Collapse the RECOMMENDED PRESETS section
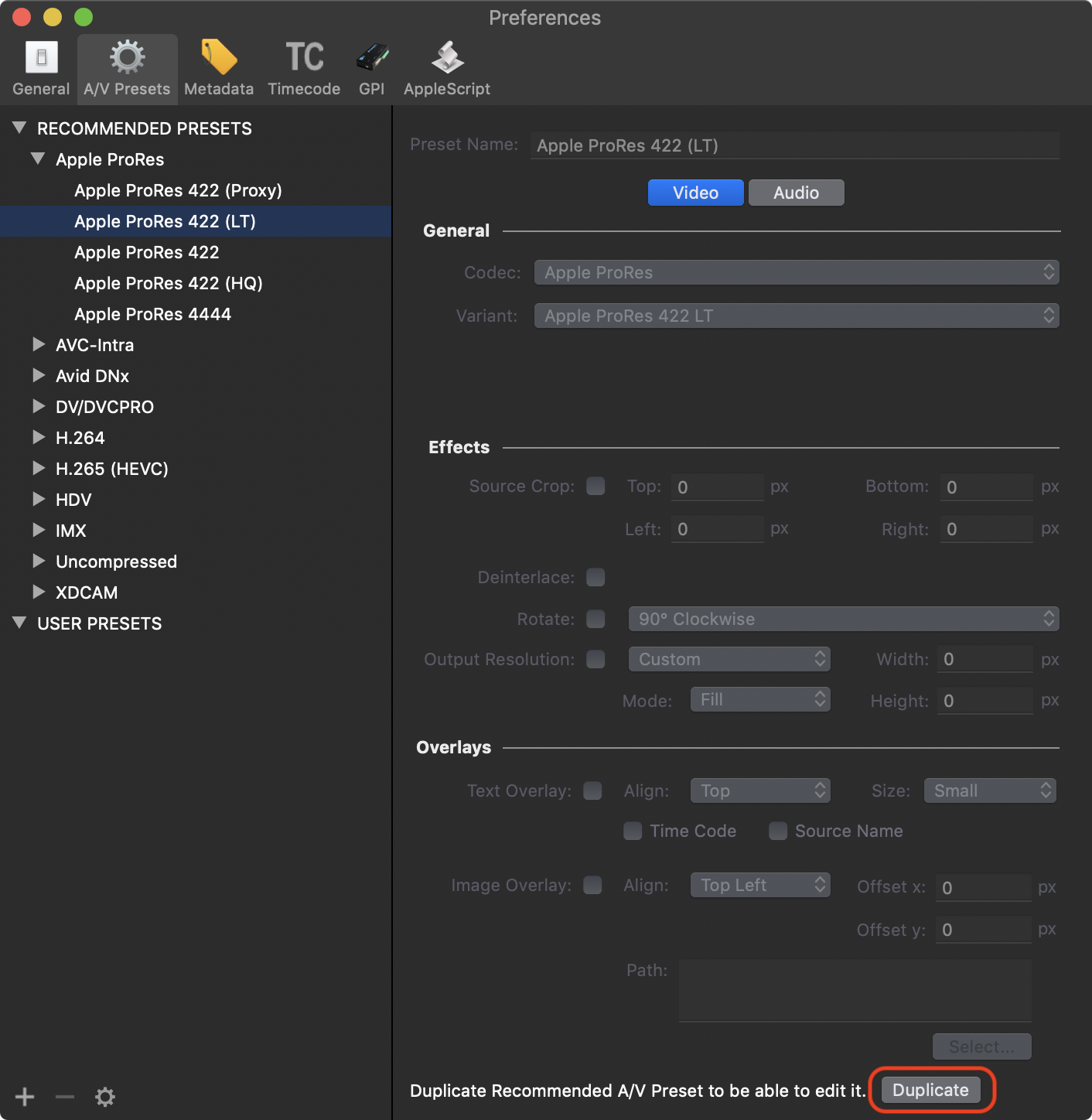The height and width of the screenshot is (1120, 1092). 20,128
